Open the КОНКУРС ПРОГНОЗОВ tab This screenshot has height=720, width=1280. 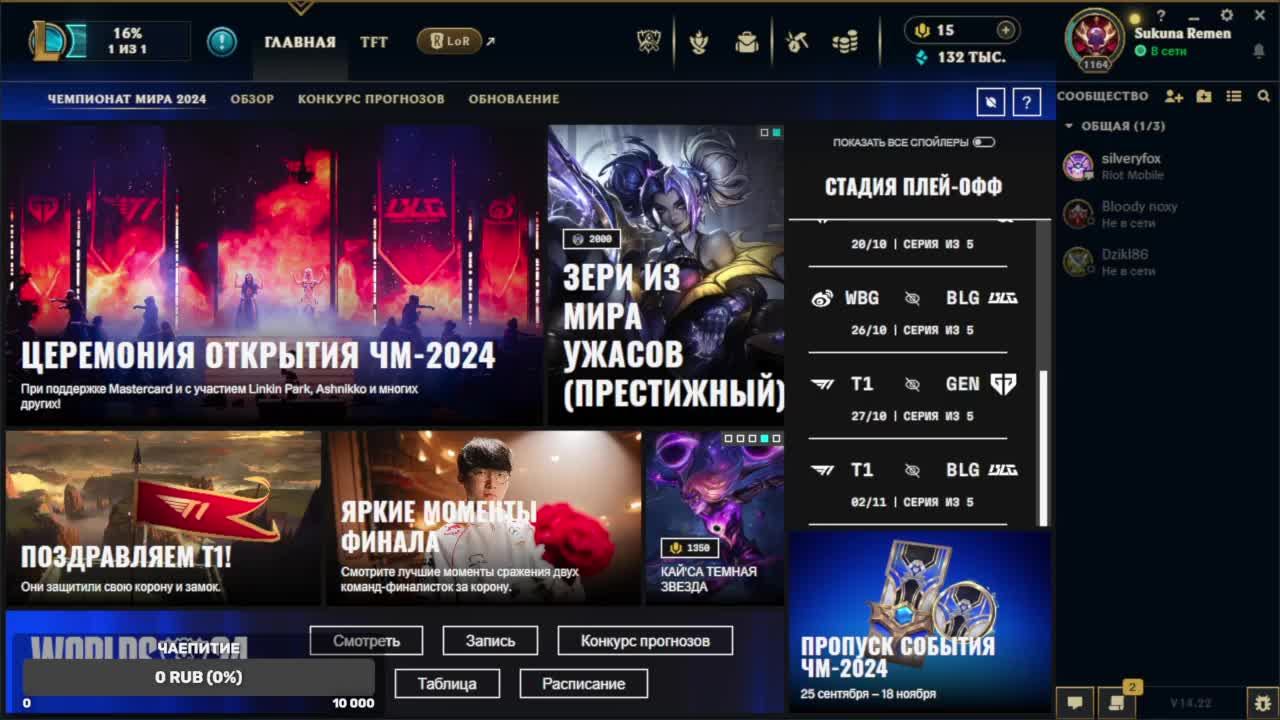(x=371, y=99)
